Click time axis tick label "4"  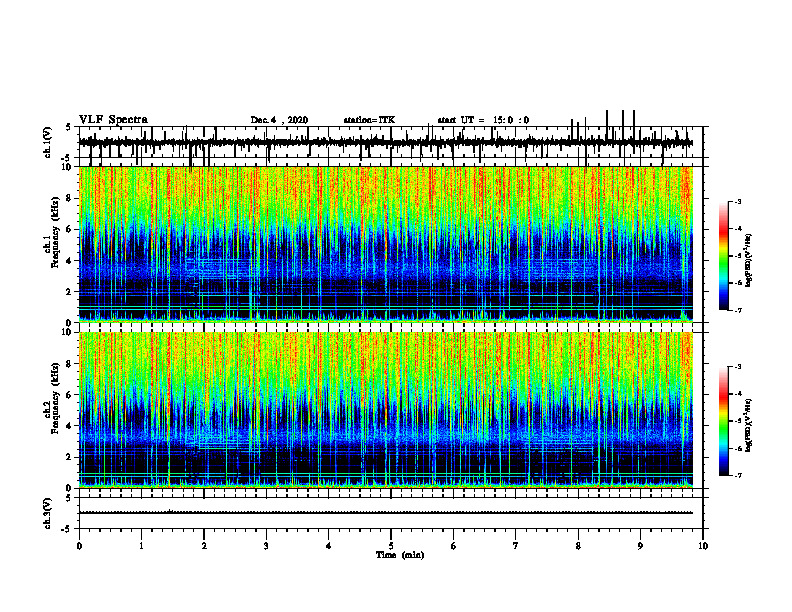[329, 546]
